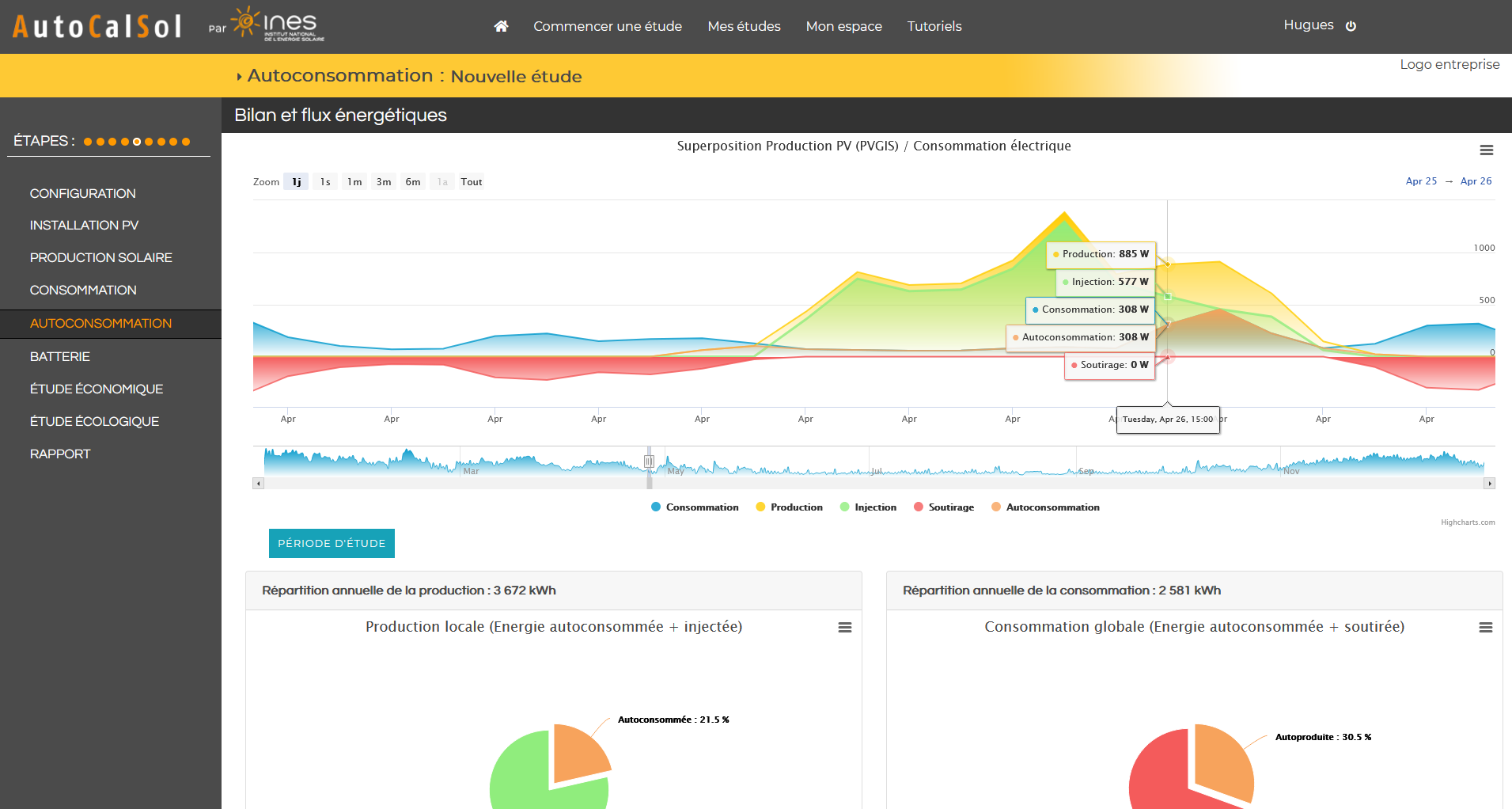Set zoom range to 6m

(x=413, y=182)
